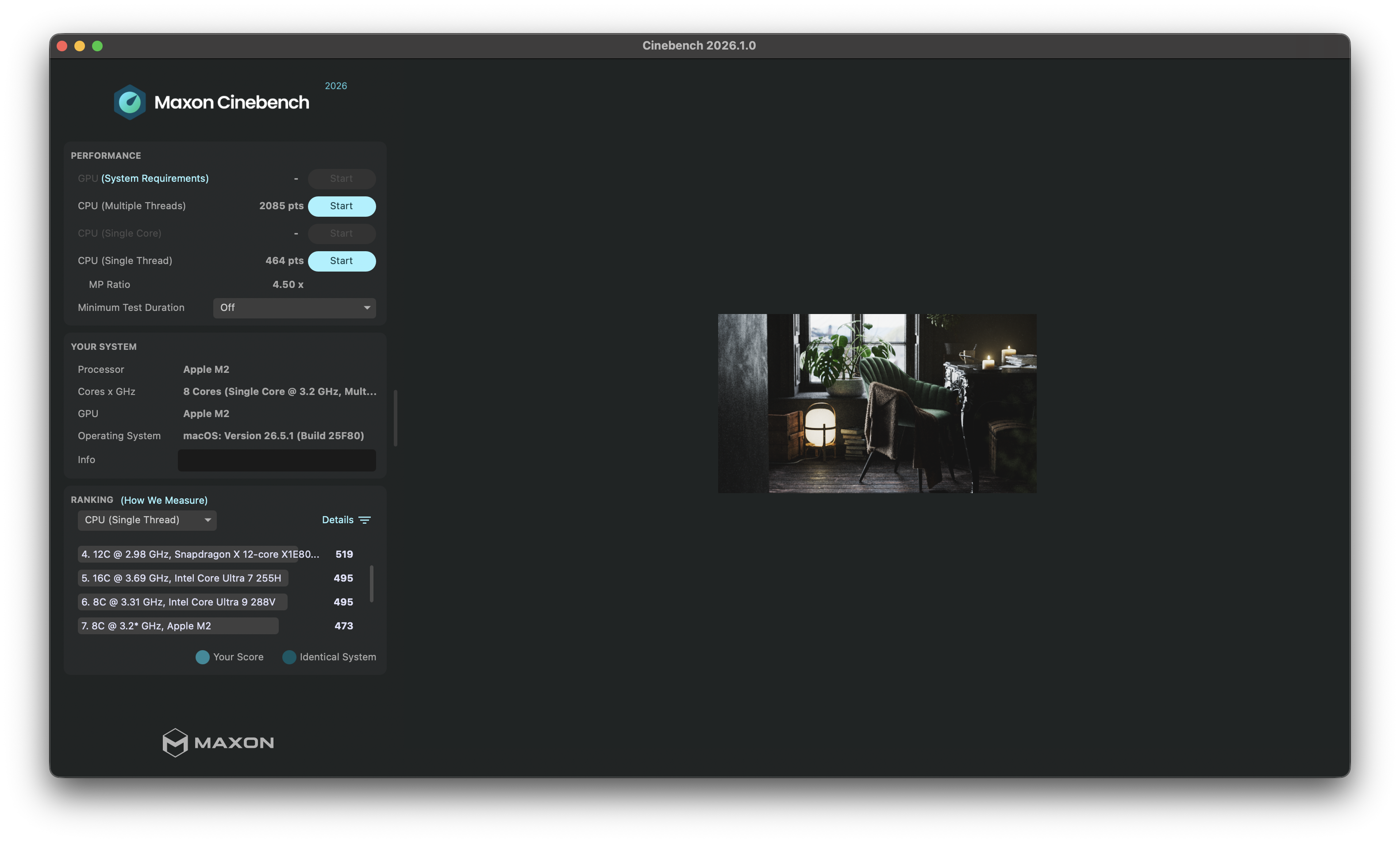Click the disabled GPU Start button
The width and height of the screenshot is (1400, 843).
(342, 179)
